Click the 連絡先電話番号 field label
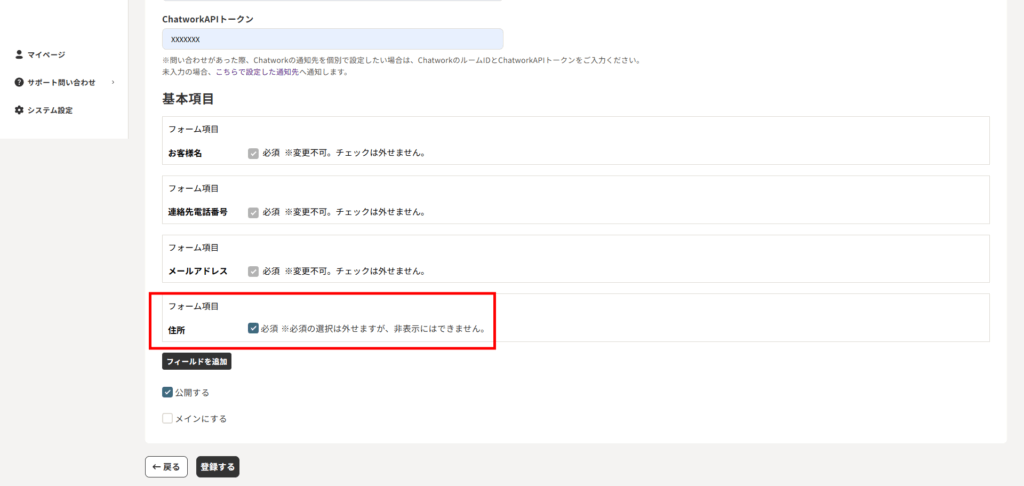1024x486 pixels. [198, 212]
